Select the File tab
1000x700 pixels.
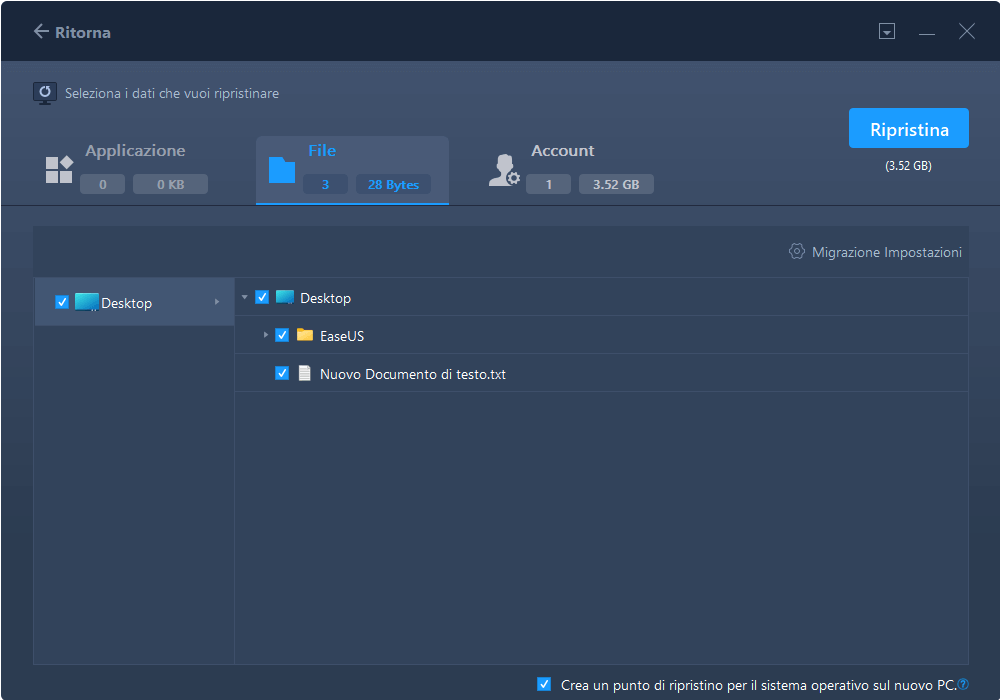point(352,170)
